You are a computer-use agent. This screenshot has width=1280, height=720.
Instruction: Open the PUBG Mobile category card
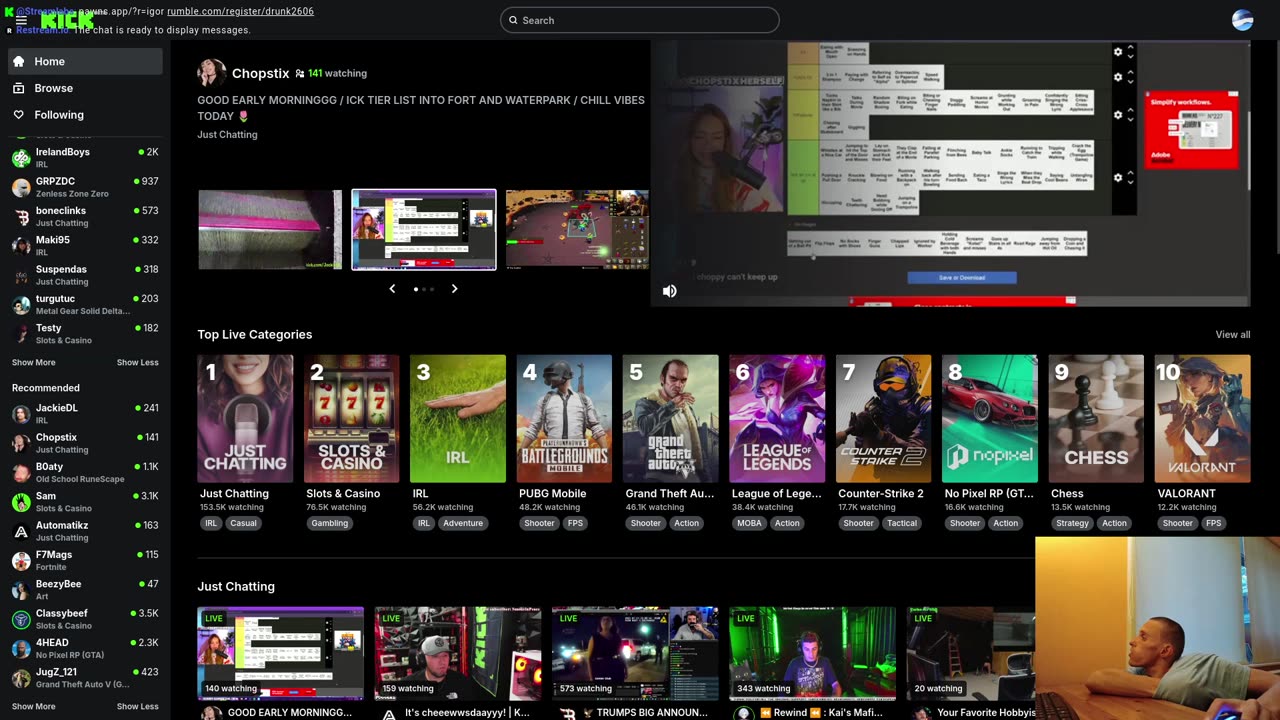click(564, 419)
